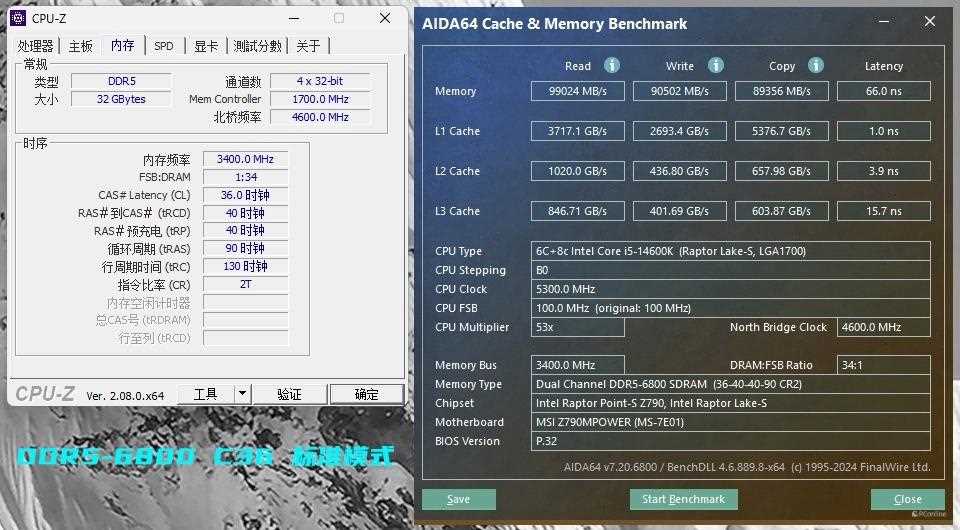Click the 确定 button
This screenshot has height=530, width=960.
point(367,394)
